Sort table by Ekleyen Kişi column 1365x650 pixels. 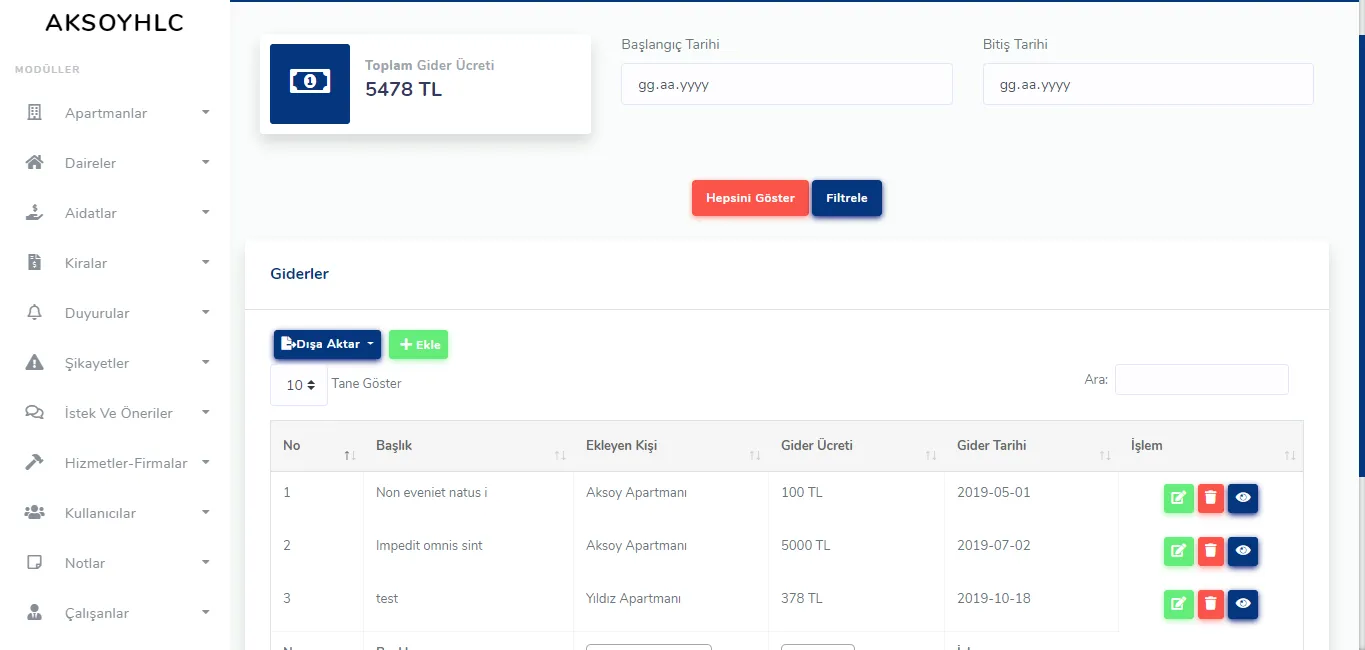pos(671,446)
